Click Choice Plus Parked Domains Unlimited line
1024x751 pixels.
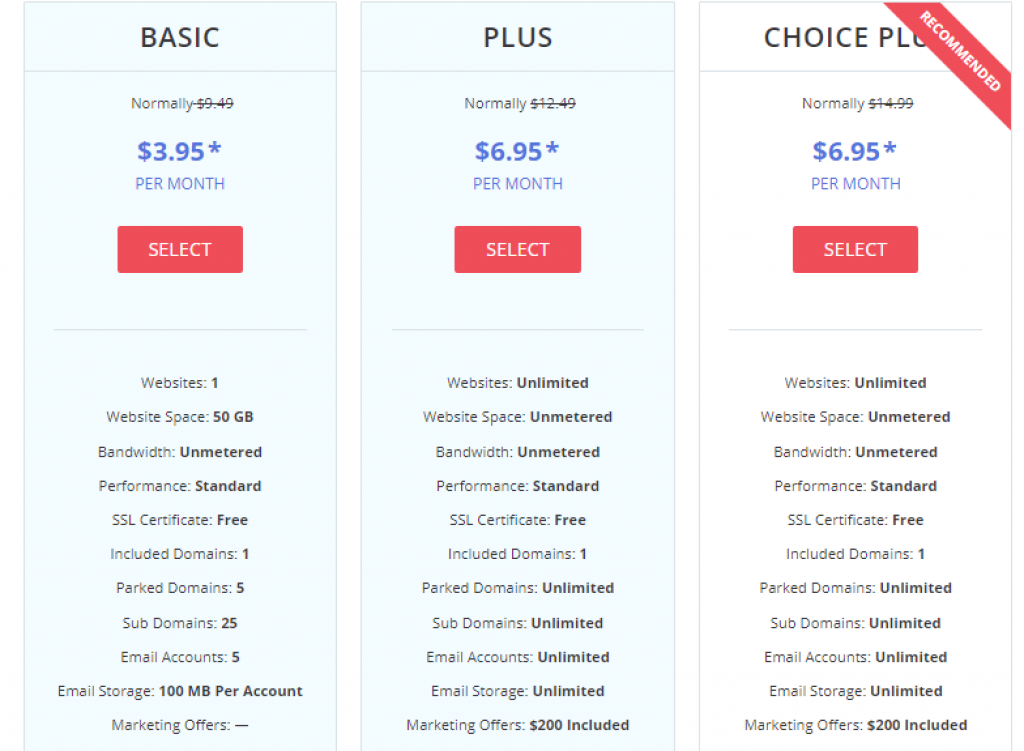tap(856, 588)
